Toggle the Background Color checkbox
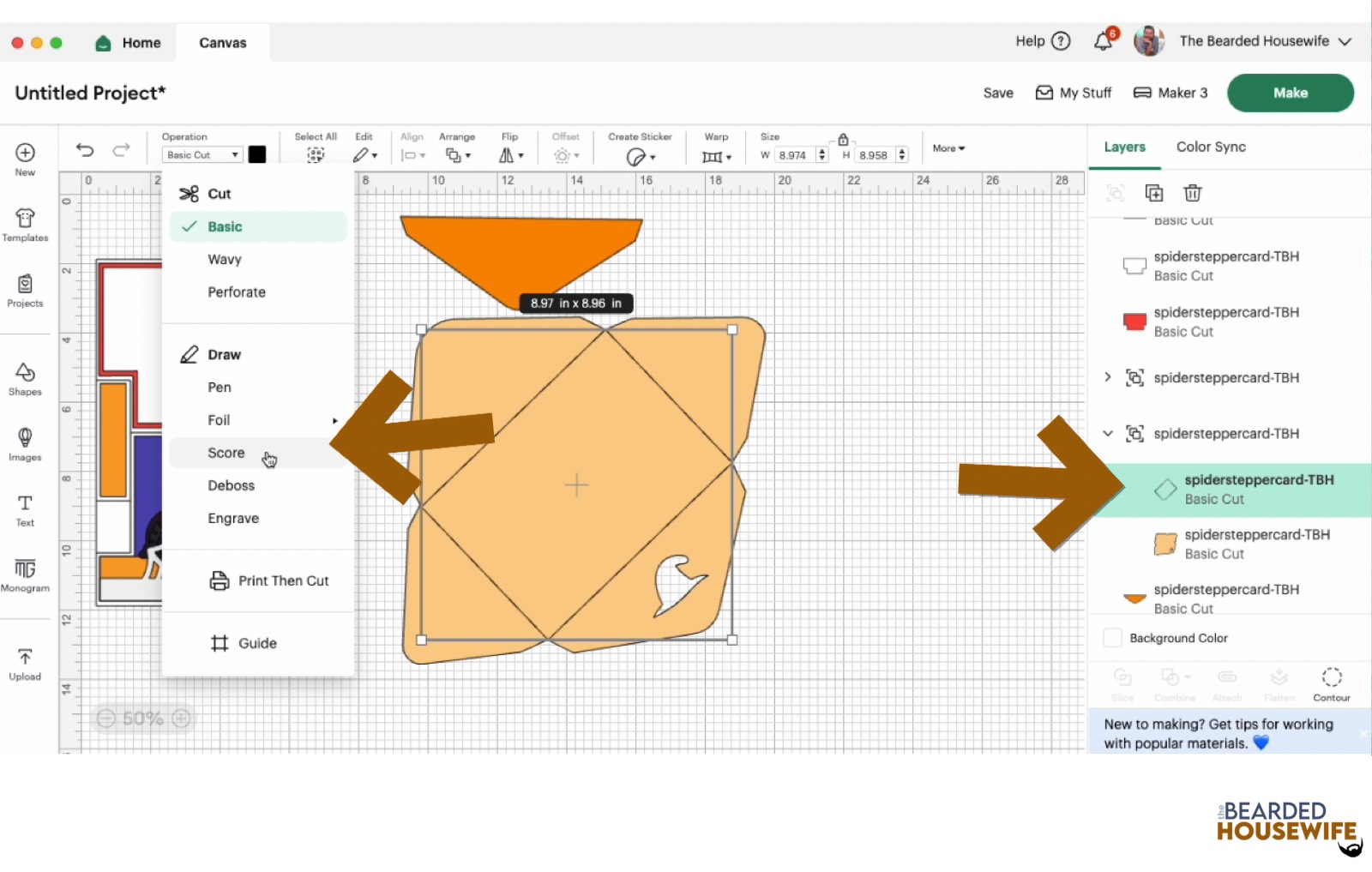The width and height of the screenshot is (1372, 872). [1112, 638]
